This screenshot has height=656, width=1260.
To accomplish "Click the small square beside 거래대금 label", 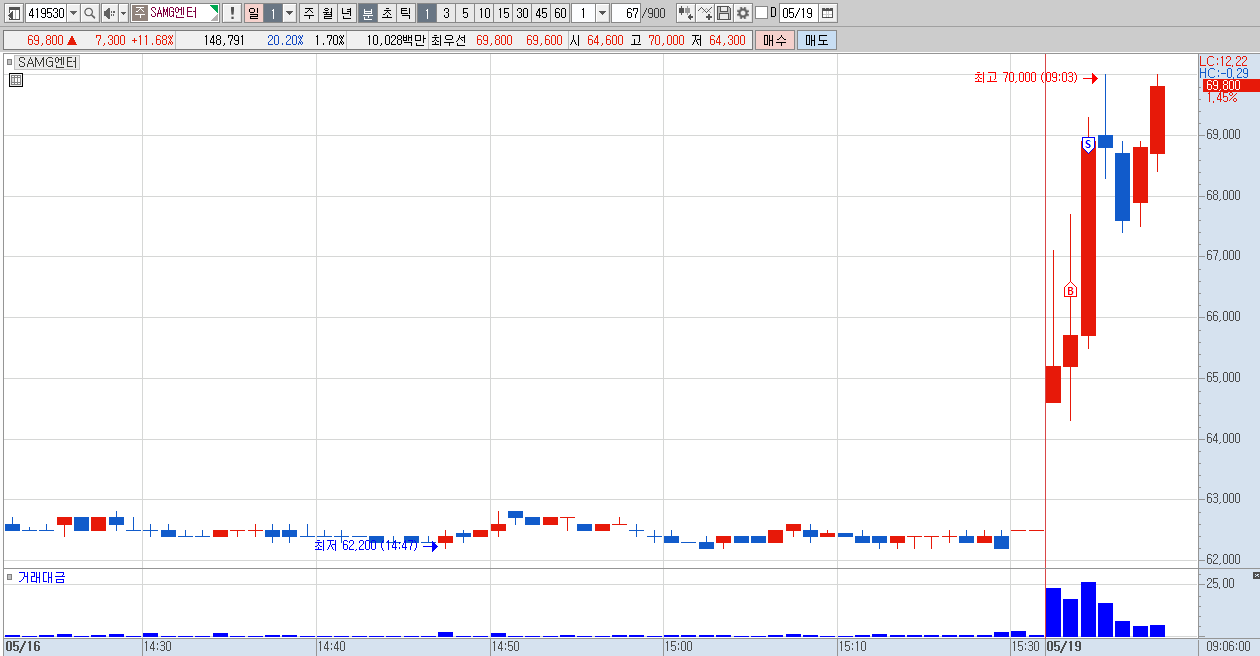I will click(x=10, y=577).
